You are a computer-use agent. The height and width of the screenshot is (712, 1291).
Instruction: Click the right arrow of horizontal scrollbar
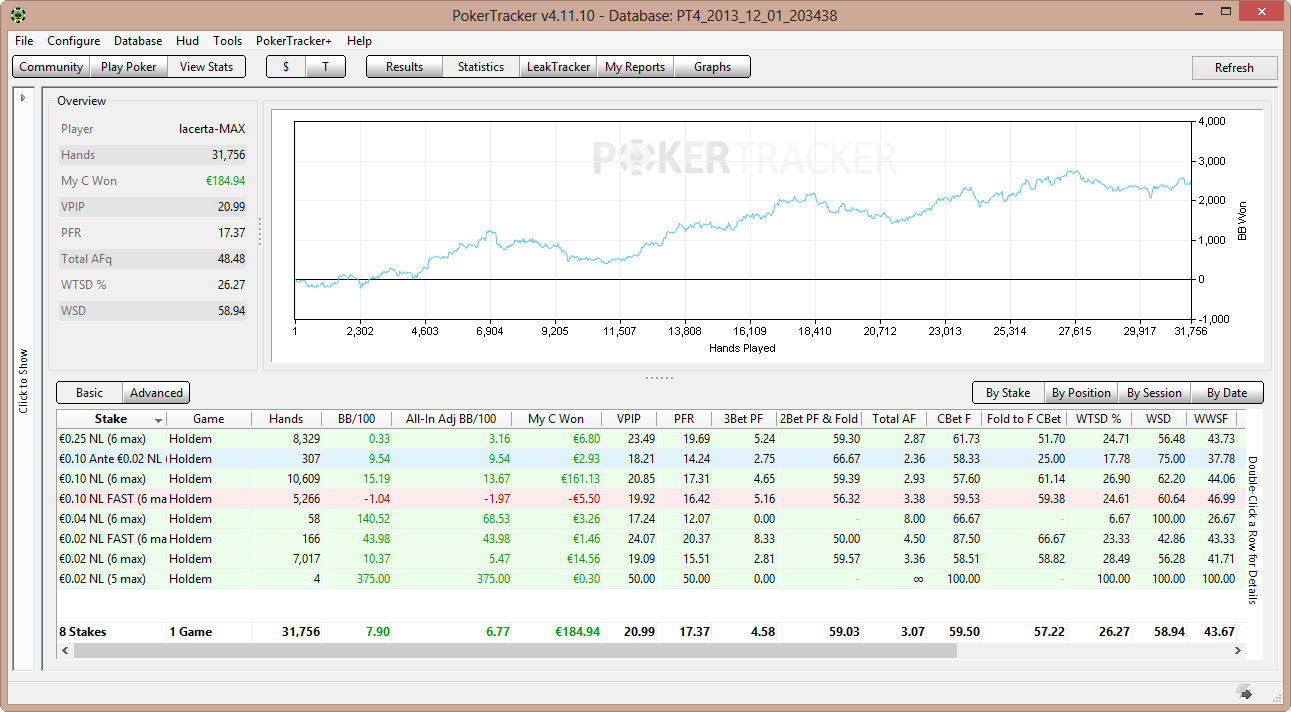coord(1240,650)
